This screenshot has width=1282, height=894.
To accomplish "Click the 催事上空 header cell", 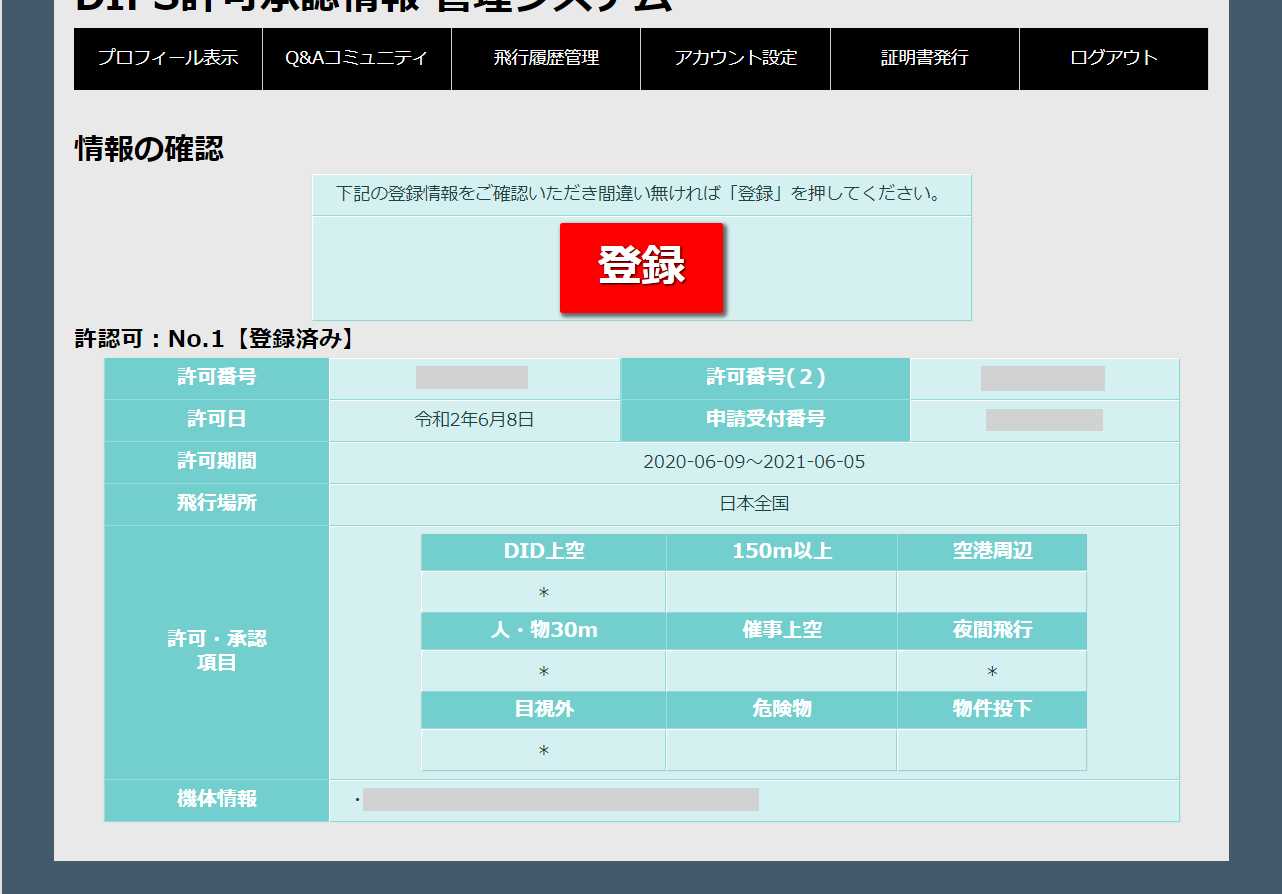I will 781,630.
